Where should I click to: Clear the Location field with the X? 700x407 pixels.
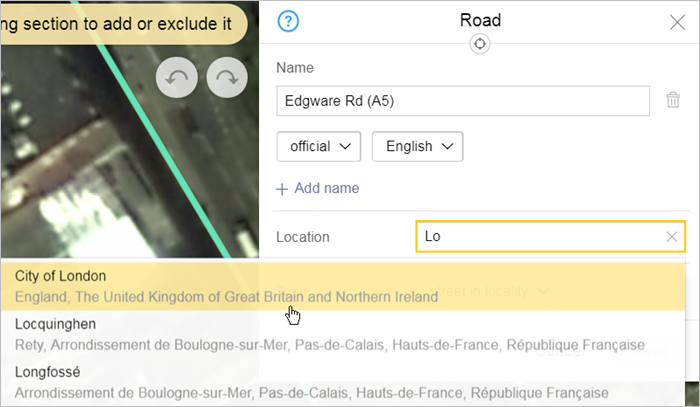[672, 237]
